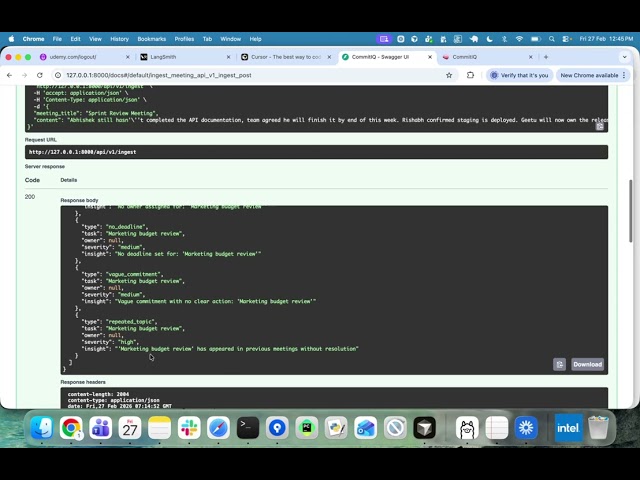The width and height of the screenshot is (640, 480).
Task: Switch to the Cursor tab
Action: point(286,57)
